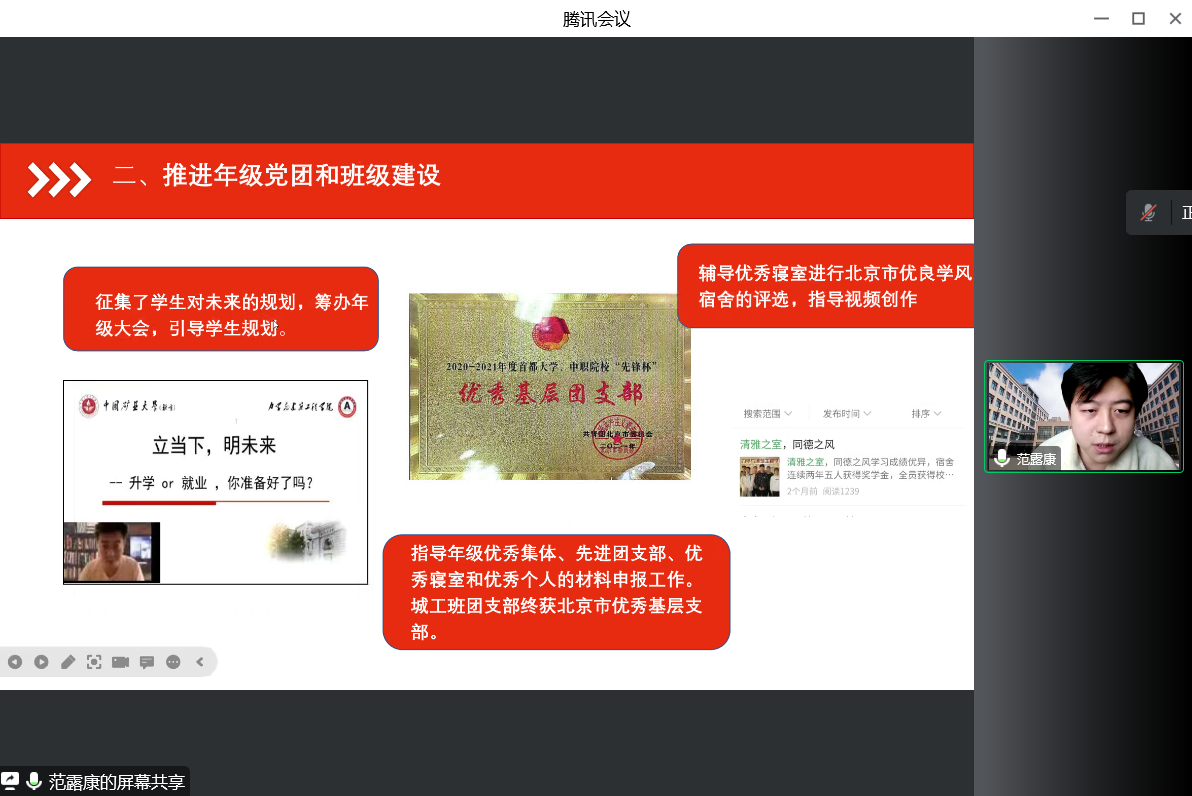1192x796 pixels.
Task: Select the pen annotation tool
Action: tap(68, 662)
